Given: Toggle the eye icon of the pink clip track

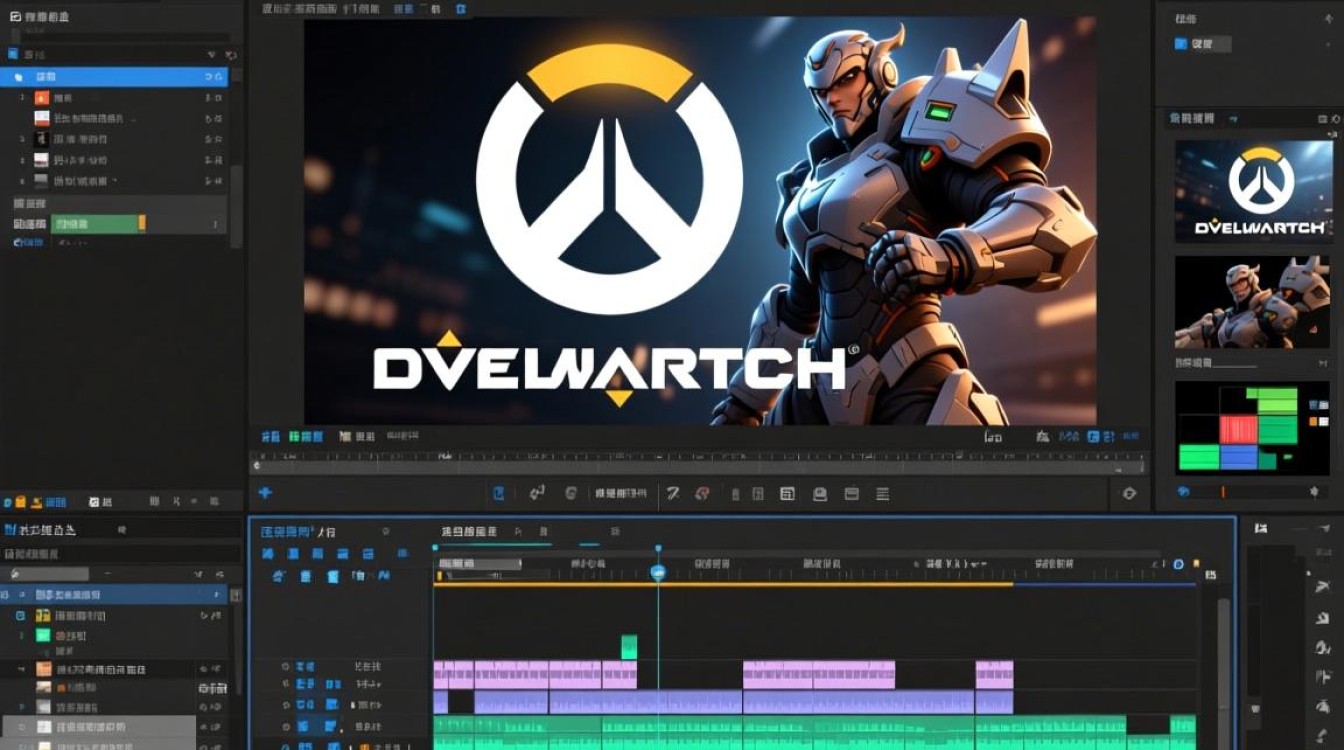Looking at the screenshot, I should (286, 666).
